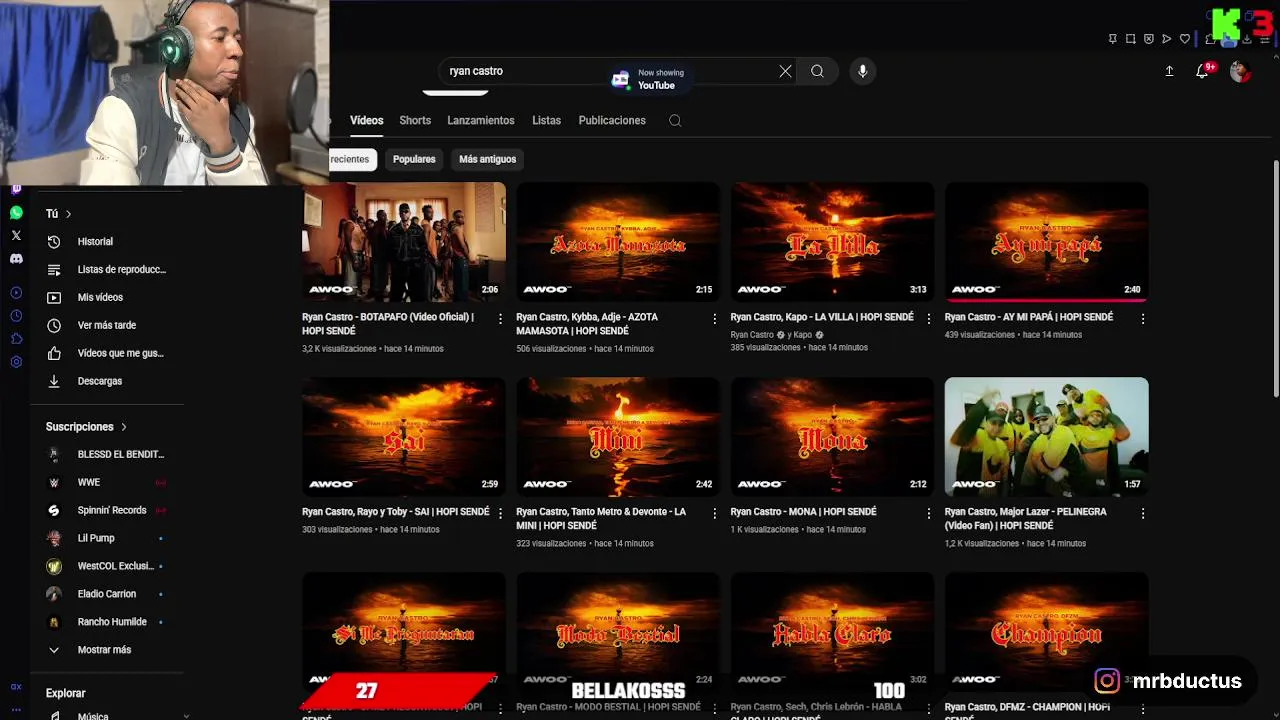Image resolution: width=1280 pixels, height=720 pixels.
Task: Open 'Ryan Castro - BOTAPAFO (Video Oficial)' title link
Action: point(388,324)
